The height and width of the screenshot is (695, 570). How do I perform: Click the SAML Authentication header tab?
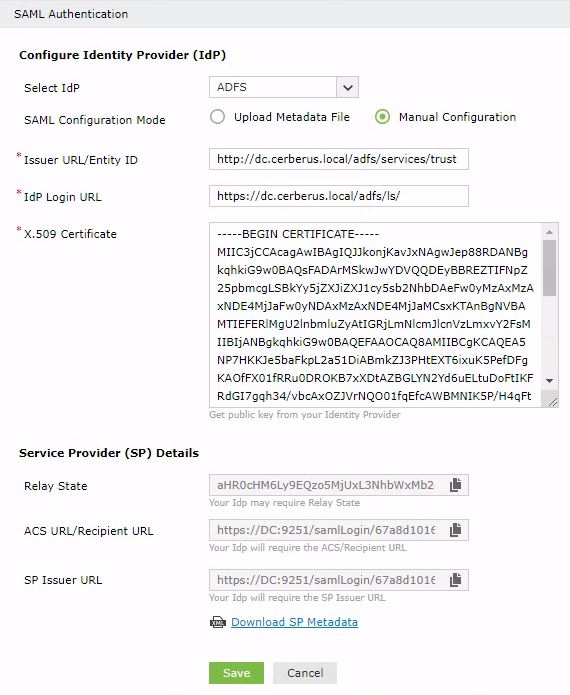[71, 14]
